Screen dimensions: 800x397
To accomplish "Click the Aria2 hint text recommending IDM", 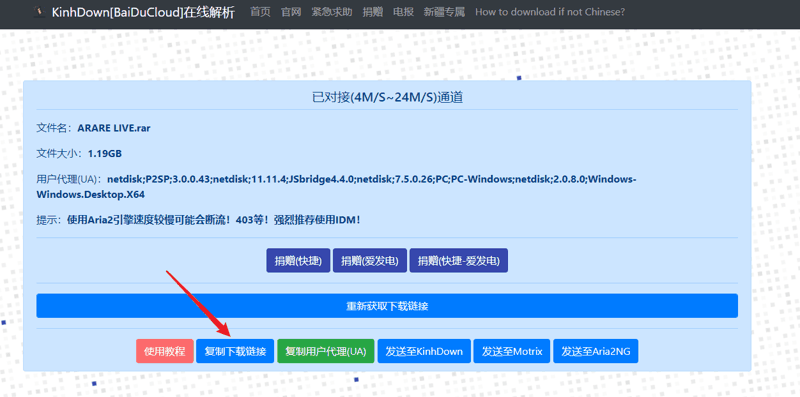I will [x=214, y=220].
